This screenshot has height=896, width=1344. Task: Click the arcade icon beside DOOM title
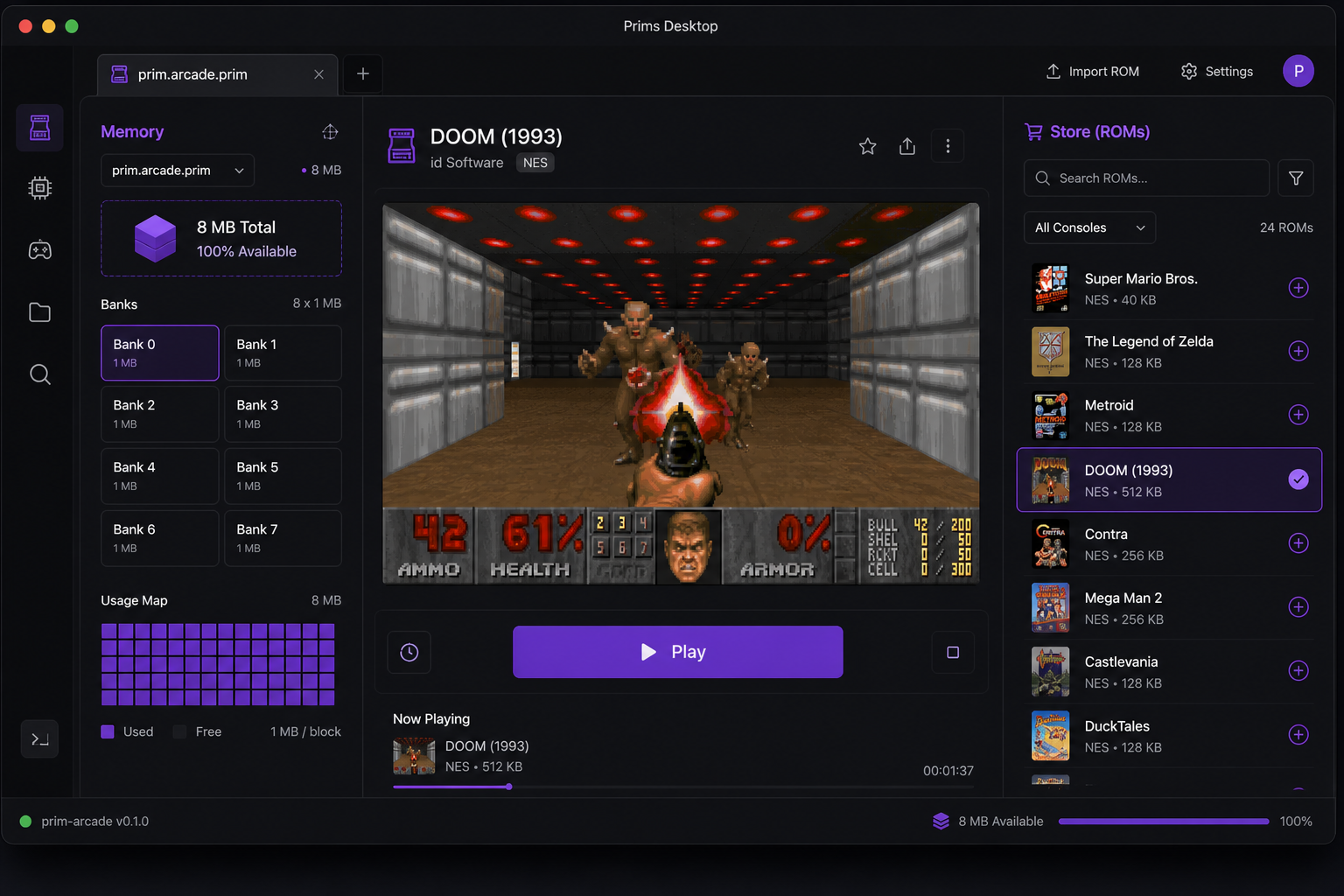pos(402,146)
